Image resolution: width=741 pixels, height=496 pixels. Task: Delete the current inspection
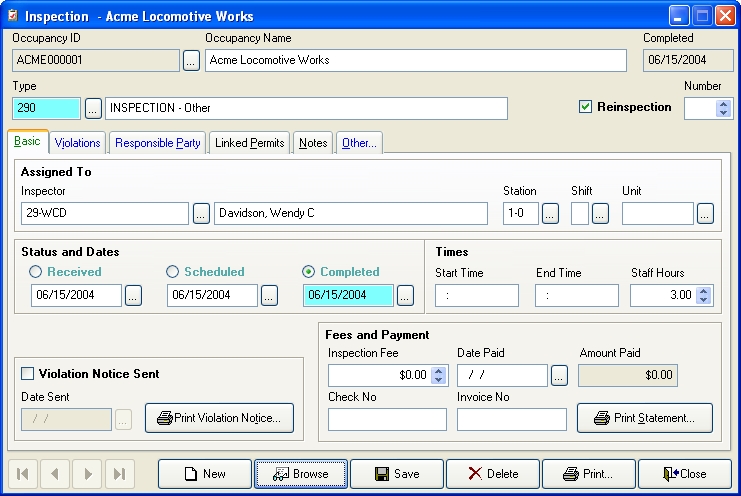coord(493,474)
